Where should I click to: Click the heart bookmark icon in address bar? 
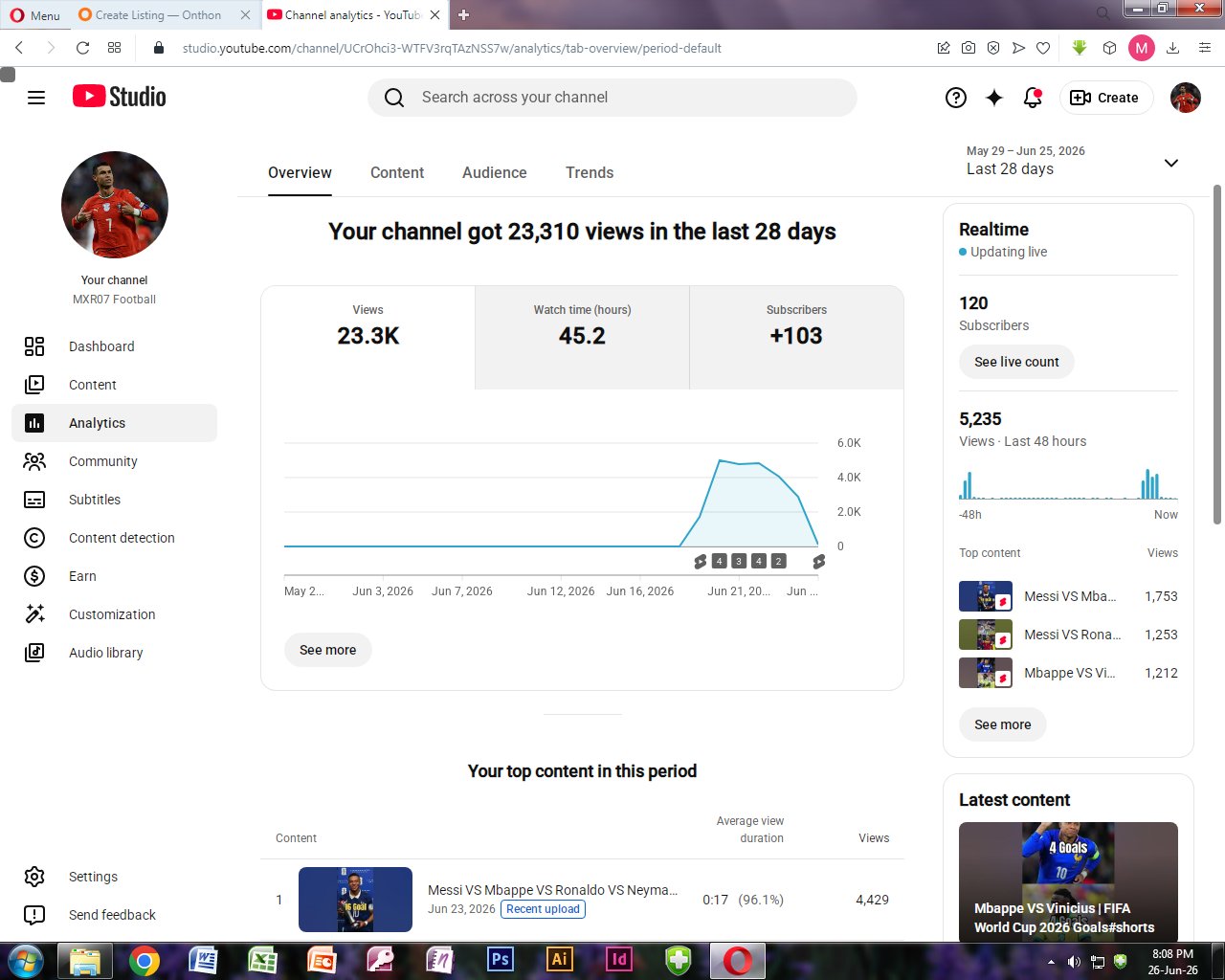[1043, 48]
